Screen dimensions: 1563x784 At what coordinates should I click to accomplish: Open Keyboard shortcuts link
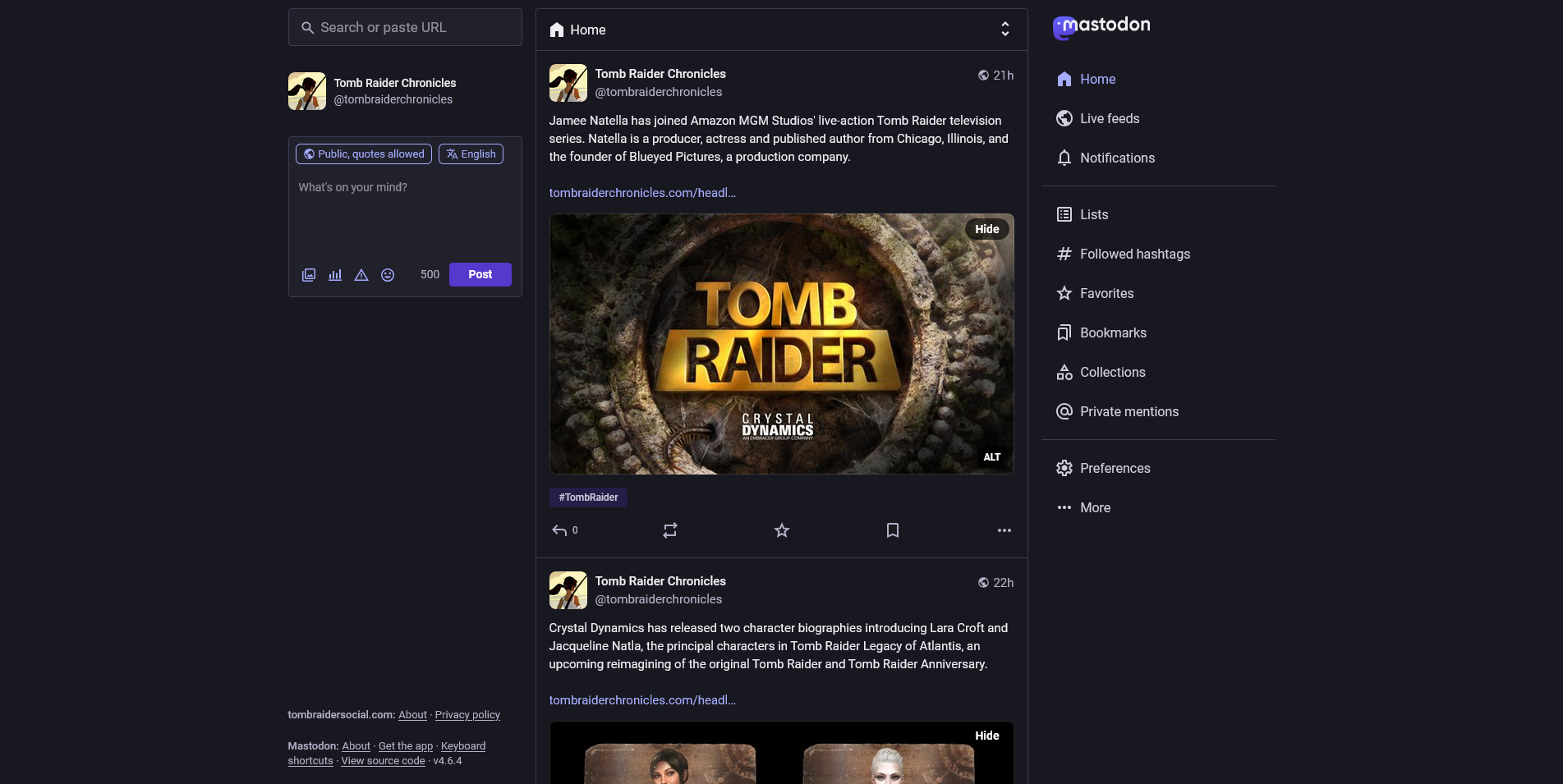(387, 754)
